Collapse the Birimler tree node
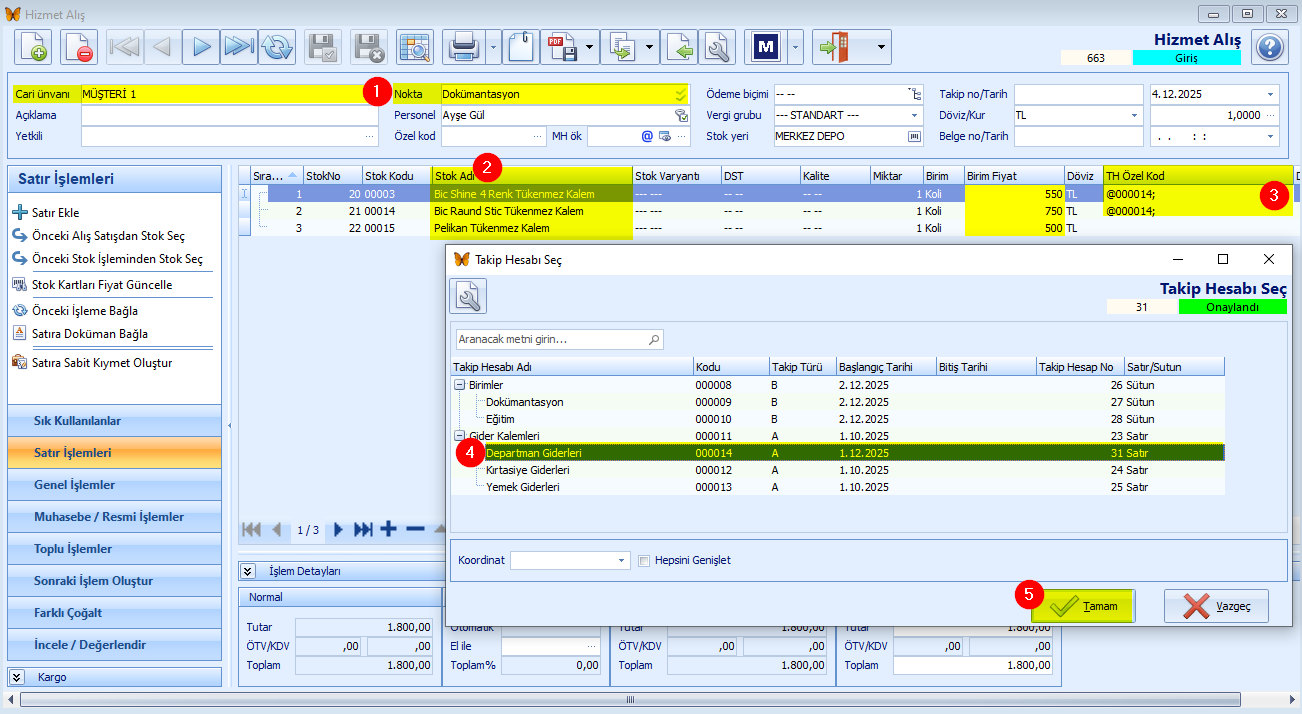This screenshot has width=1302, height=714. [x=460, y=385]
